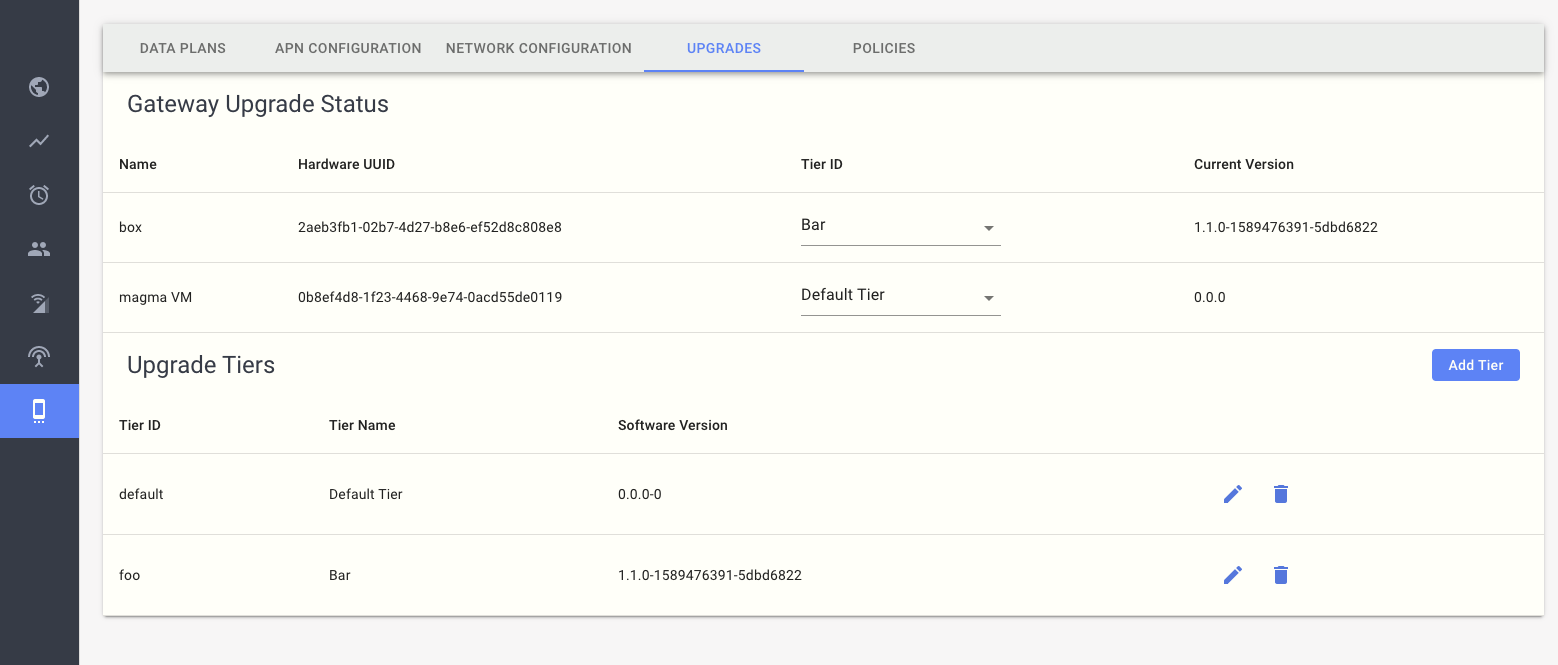The height and width of the screenshot is (665, 1558).
Task: Edit the Bar tier using its pencil icon
Action: click(x=1232, y=574)
